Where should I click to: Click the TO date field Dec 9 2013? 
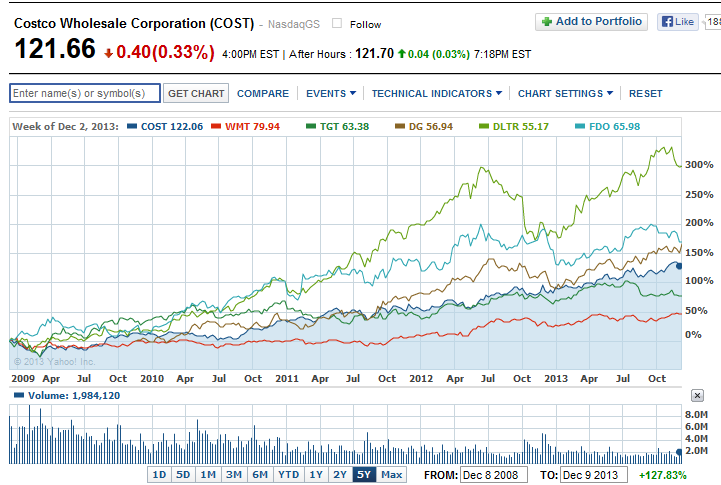click(594, 475)
